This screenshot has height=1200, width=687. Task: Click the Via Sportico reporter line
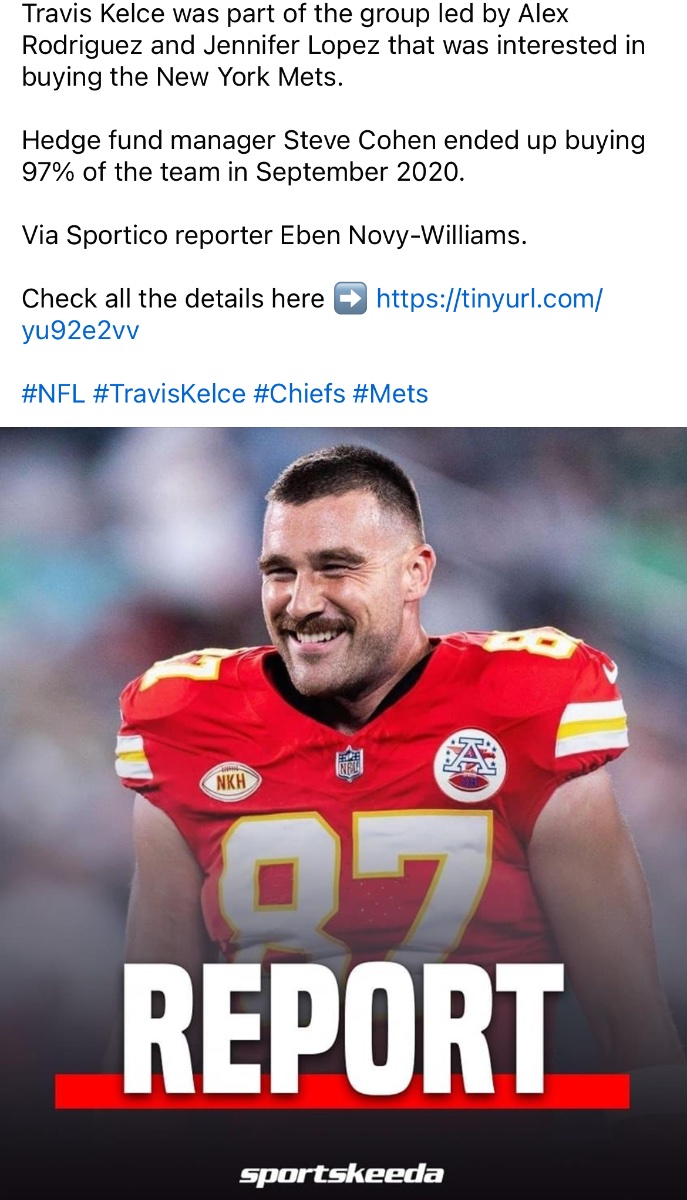tap(273, 235)
